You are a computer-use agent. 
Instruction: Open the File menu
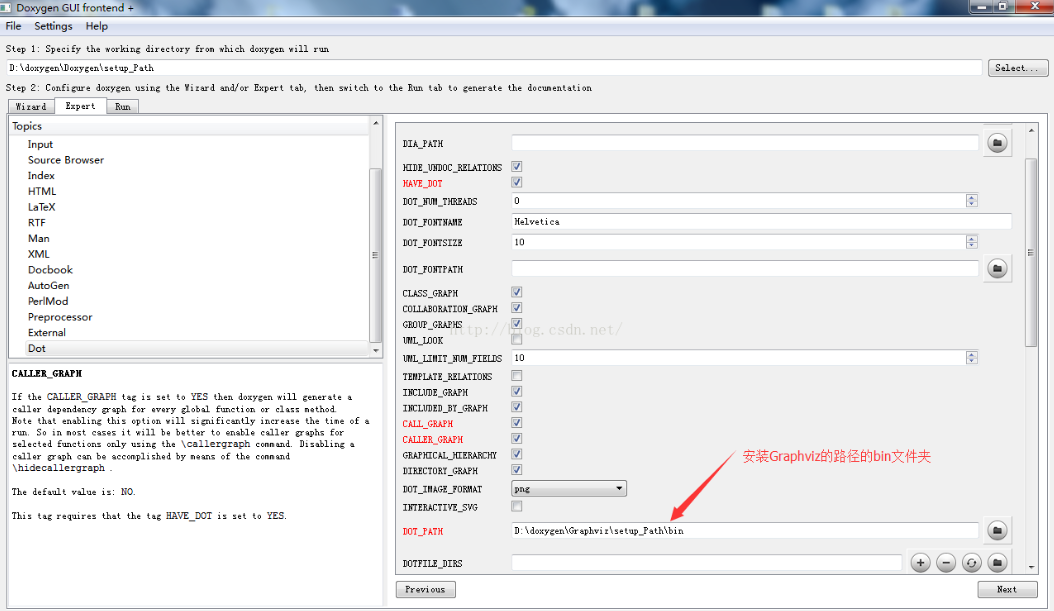click(x=13, y=26)
